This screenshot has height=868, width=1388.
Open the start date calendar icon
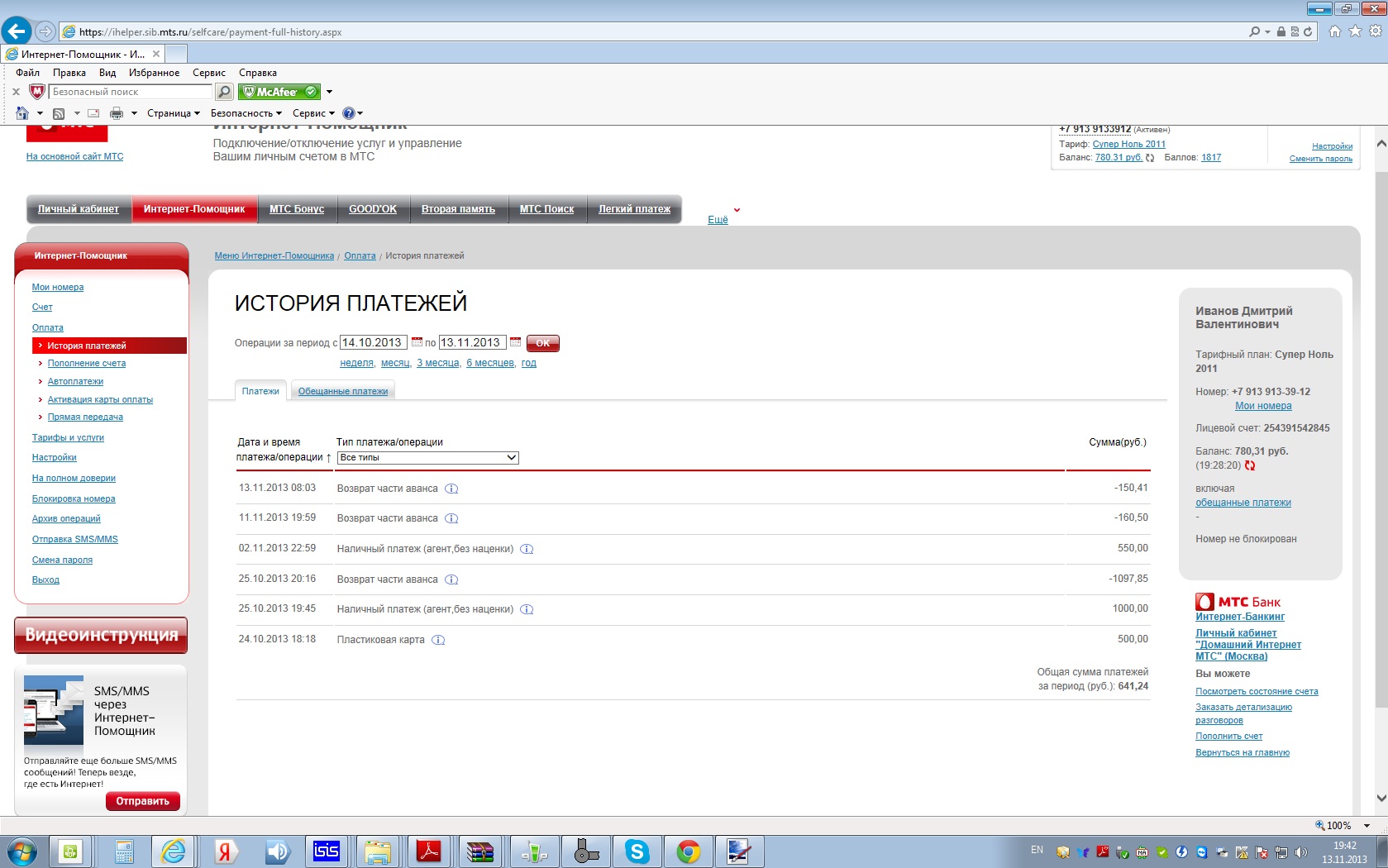pyautogui.click(x=417, y=341)
